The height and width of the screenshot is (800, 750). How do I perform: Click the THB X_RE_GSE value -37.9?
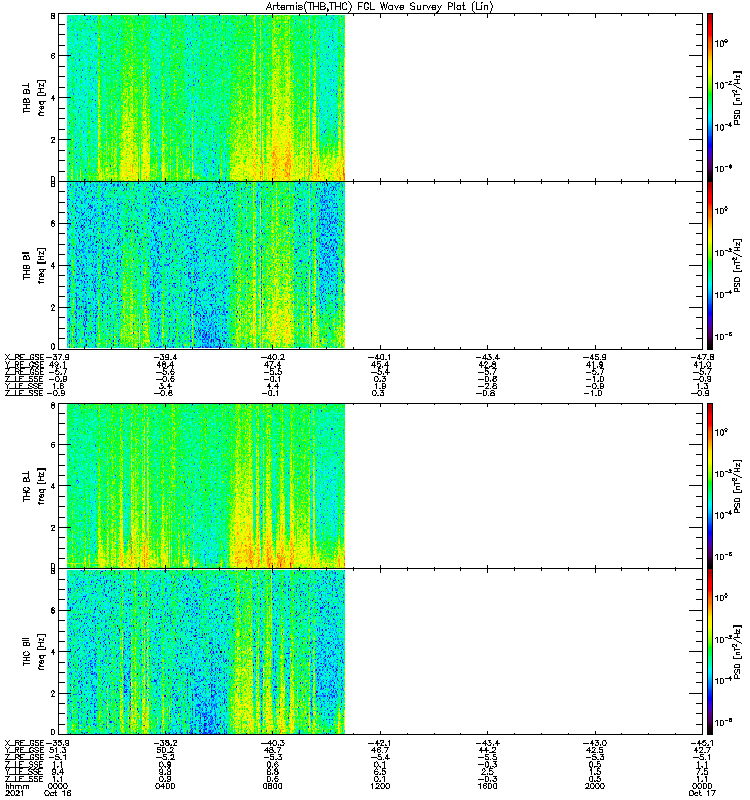(x=58, y=358)
